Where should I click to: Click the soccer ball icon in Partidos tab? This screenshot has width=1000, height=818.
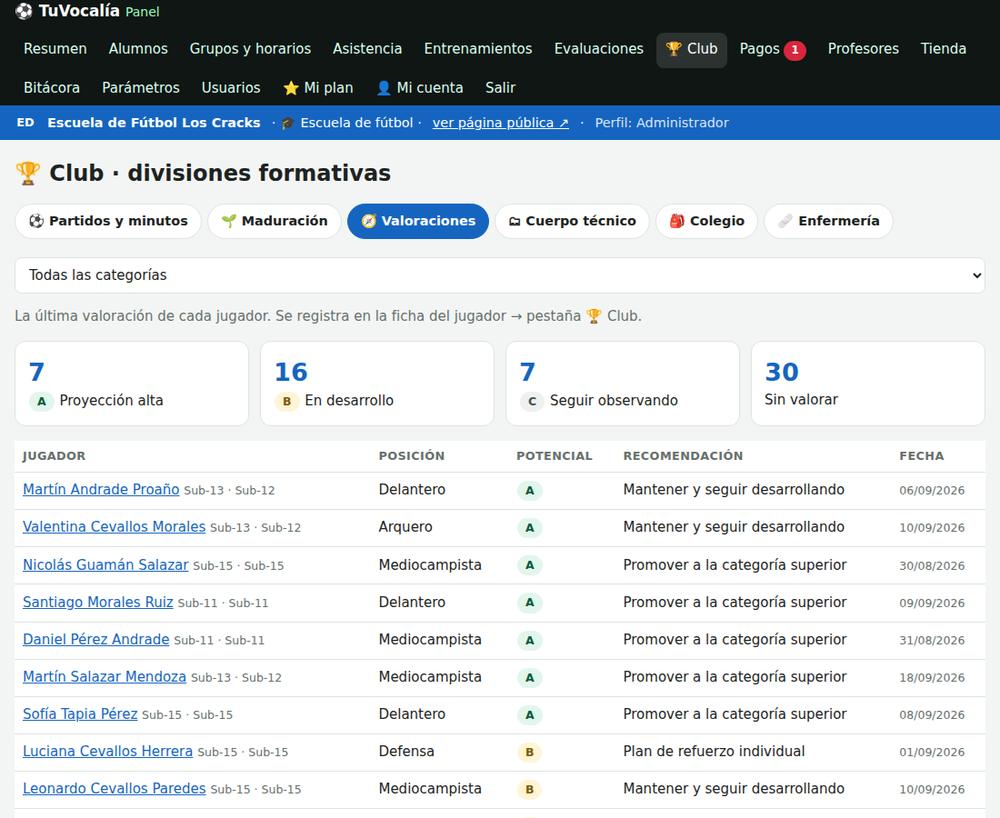pos(37,221)
